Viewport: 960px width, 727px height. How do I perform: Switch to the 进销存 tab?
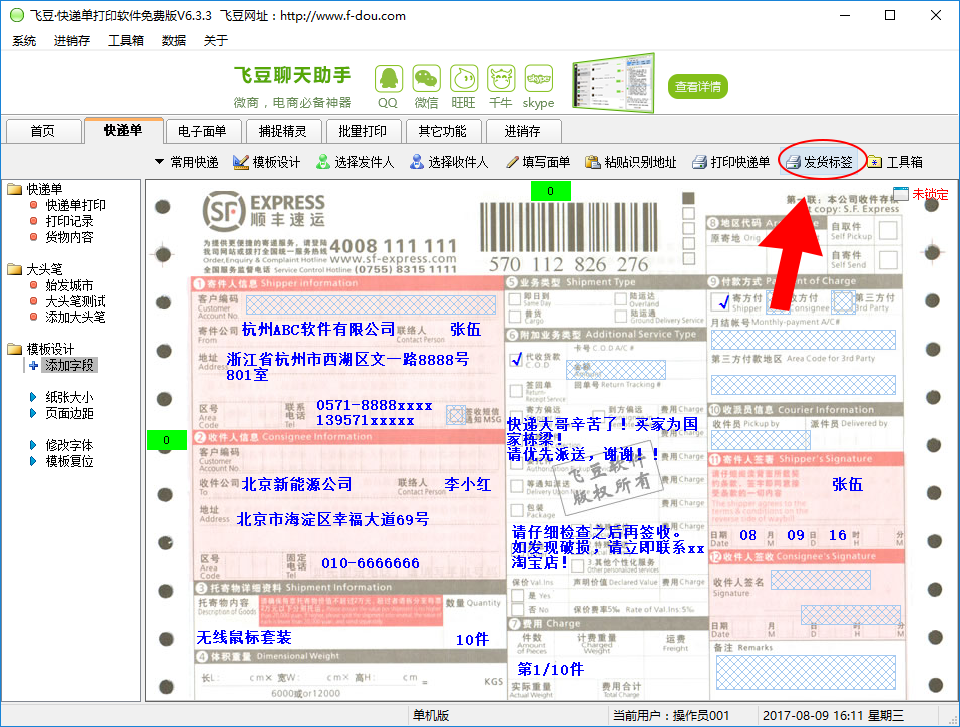click(522, 131)
